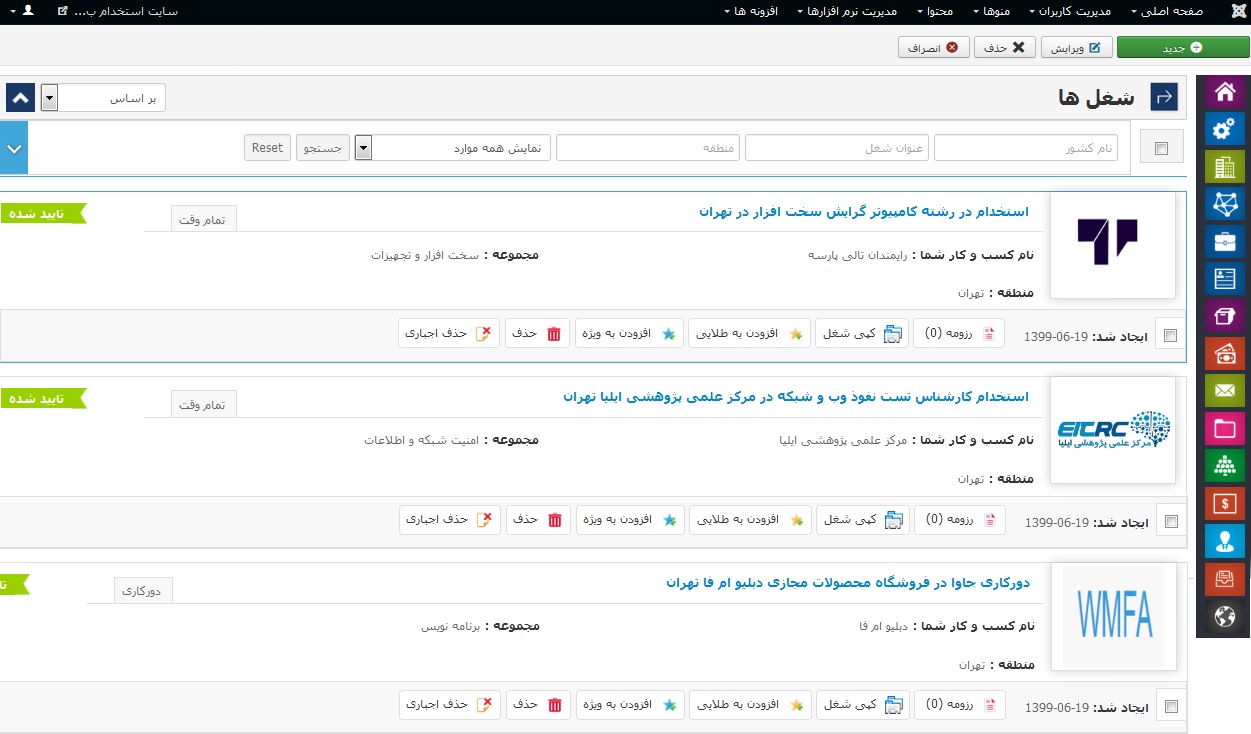Viewport: 1251px width, 734px height.
Task: Click حذف اجباری for سخت افزار job
Action: point(449,334)
